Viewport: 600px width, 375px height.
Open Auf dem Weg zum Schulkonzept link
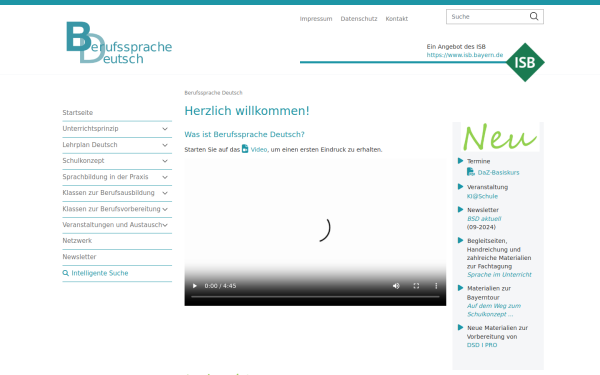tap(494, 310)
